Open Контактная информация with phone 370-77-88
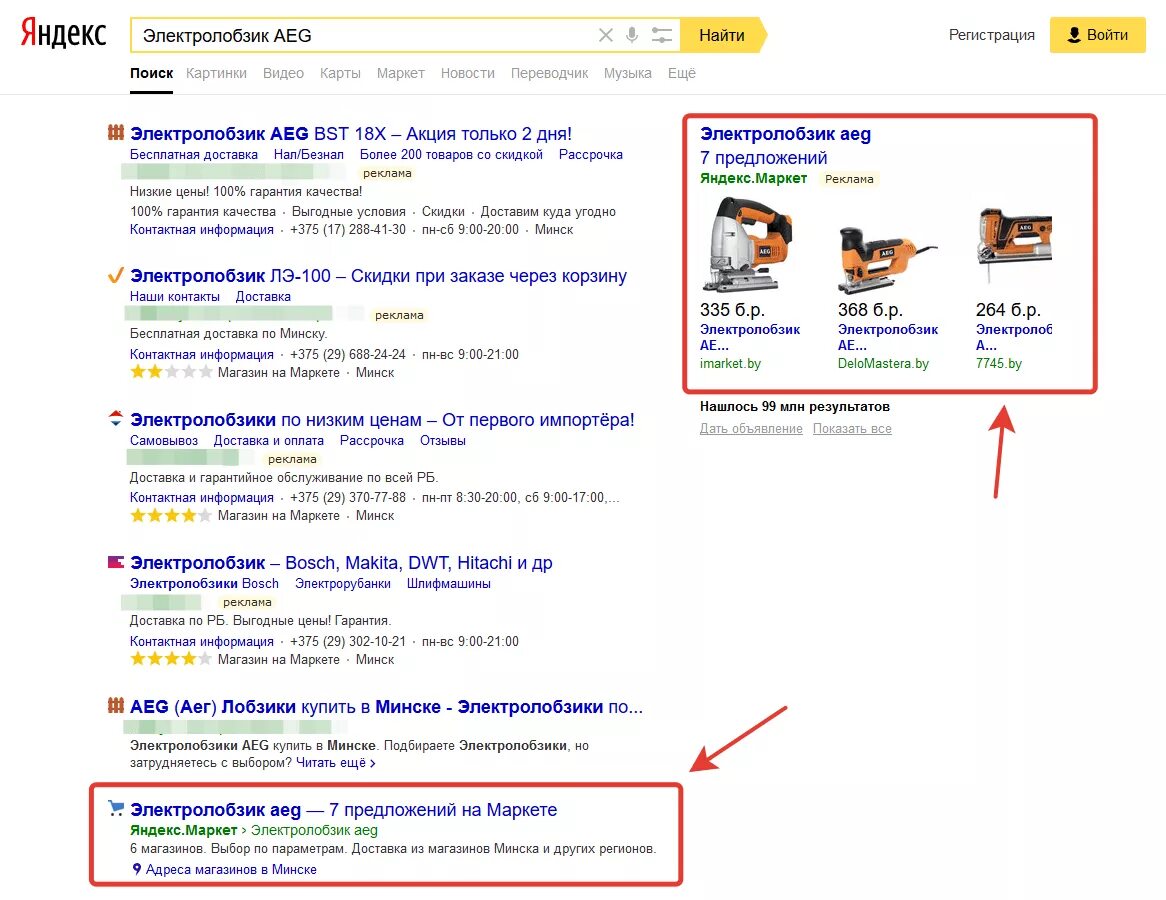 point(202,498)
